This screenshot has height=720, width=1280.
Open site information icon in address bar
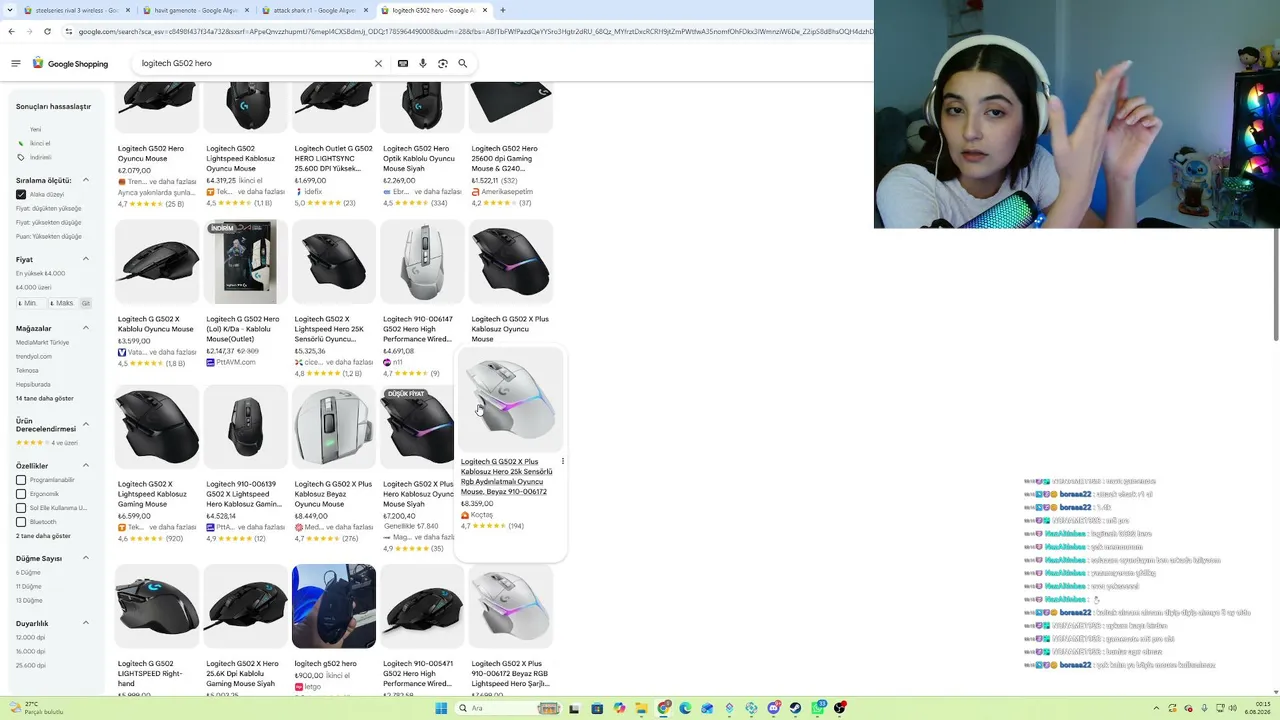tap(69, 31)
